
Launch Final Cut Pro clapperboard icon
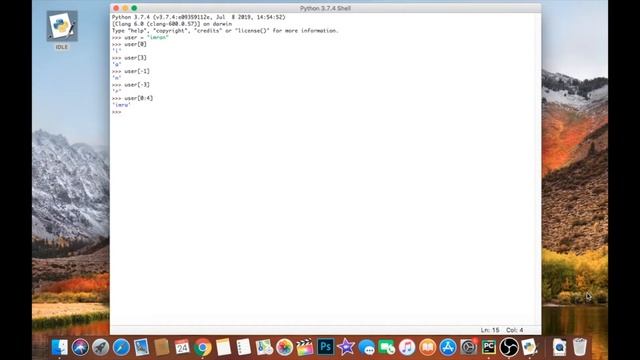(x=305, y=347)
